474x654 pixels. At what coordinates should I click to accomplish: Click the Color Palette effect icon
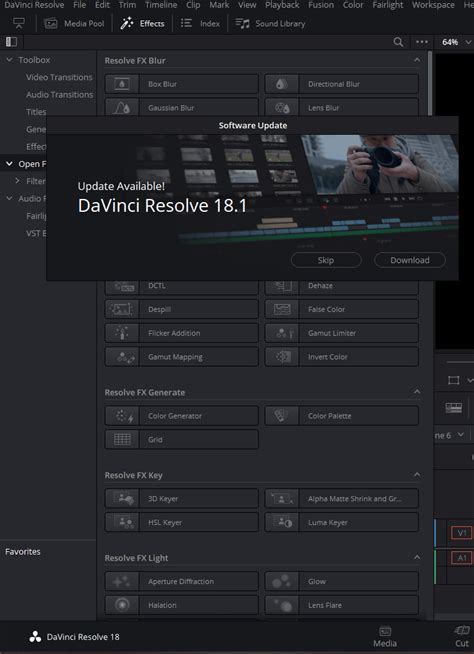(x=282, y=416)
